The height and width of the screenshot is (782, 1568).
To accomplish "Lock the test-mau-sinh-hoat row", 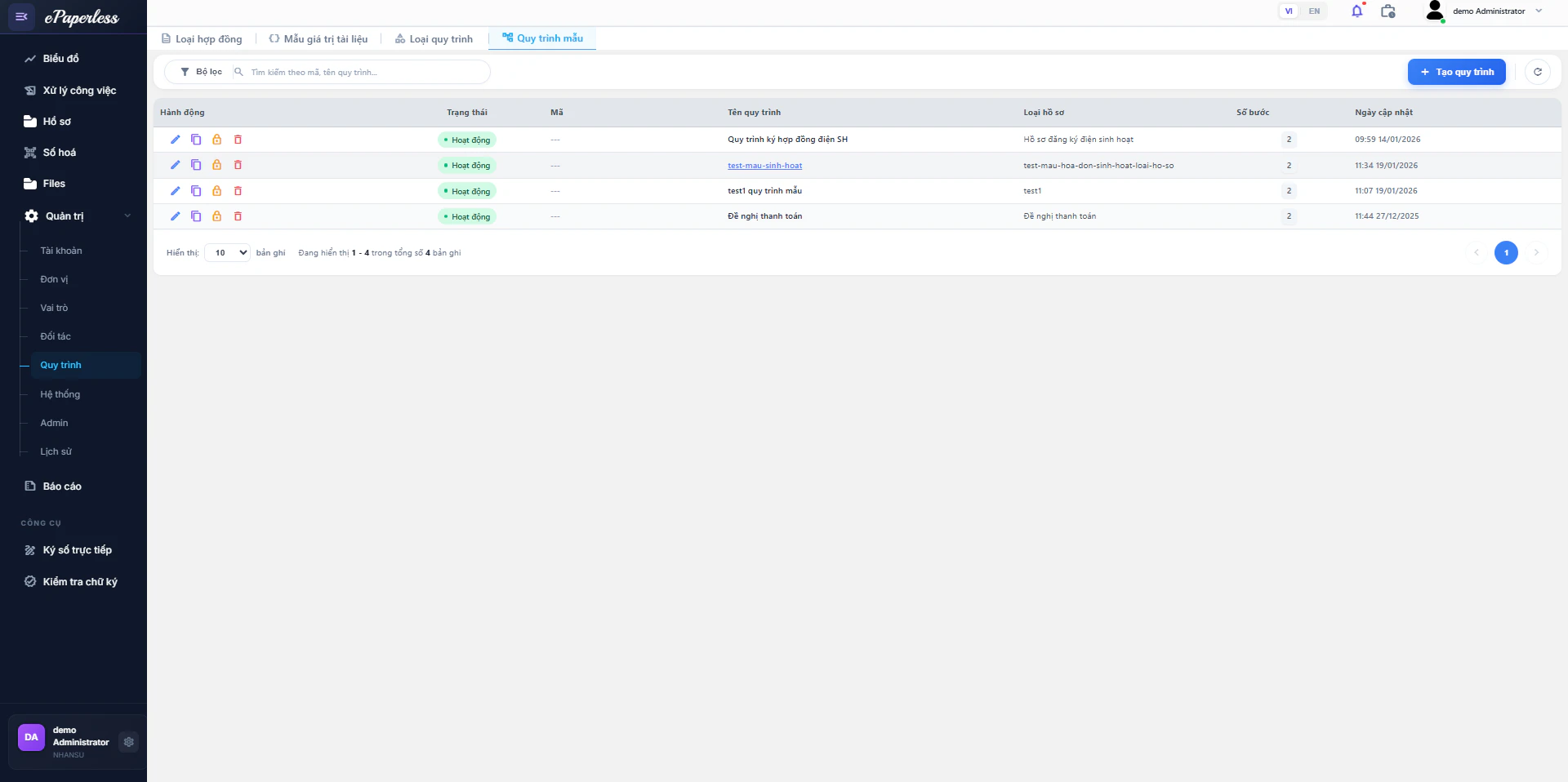I will [x=217, y=165].
